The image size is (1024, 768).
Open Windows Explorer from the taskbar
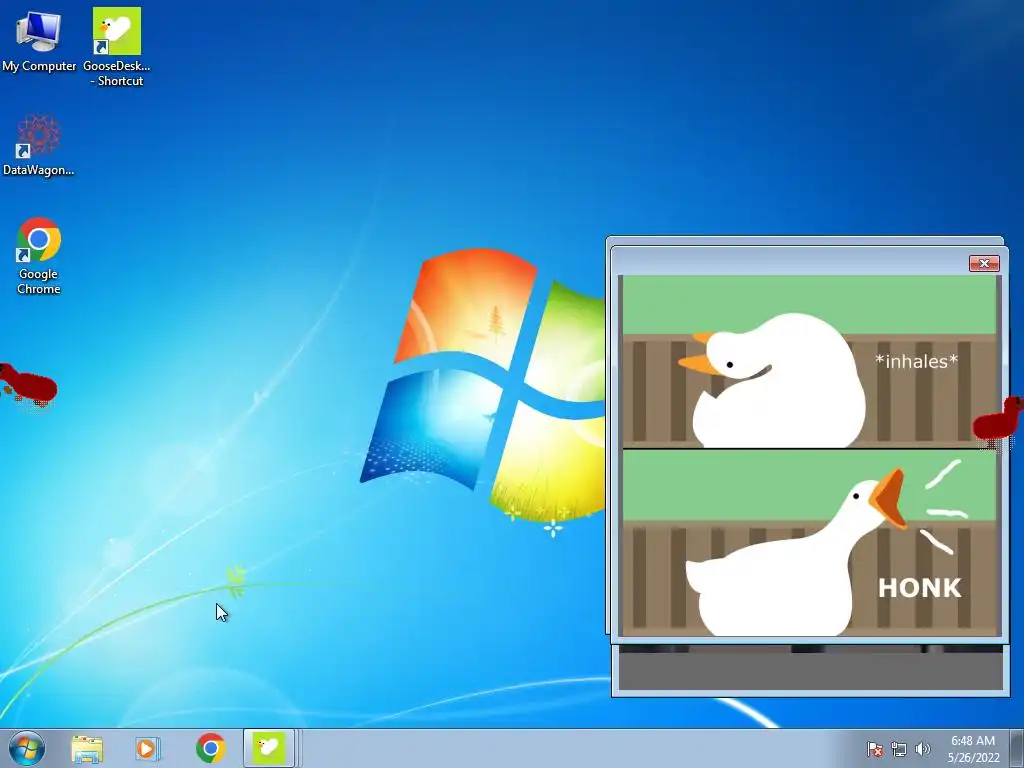click(87, 749)
